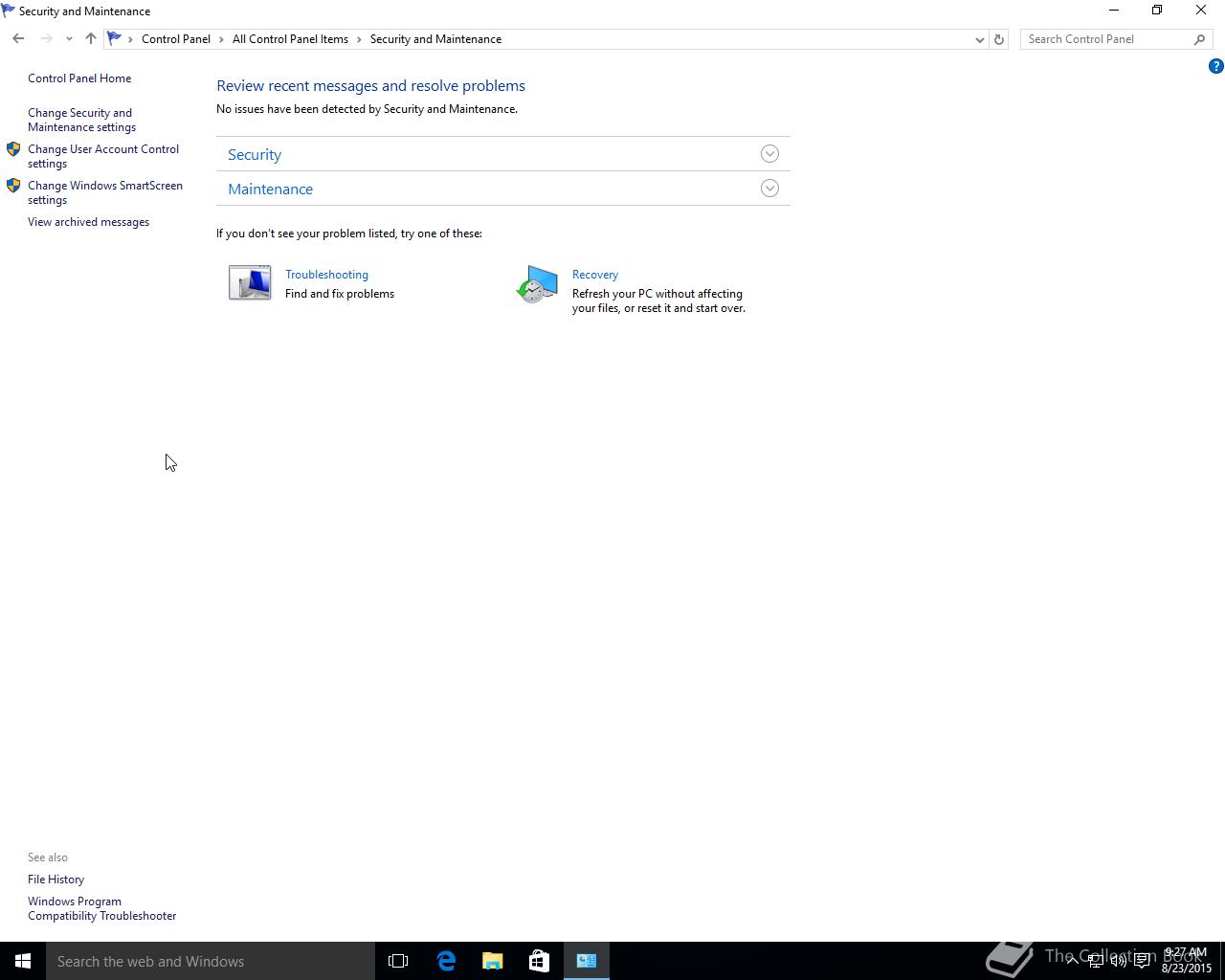Open the recent locations chevron beside navigation arrows
Screen dimensions: 1225x980
point(69,39)
